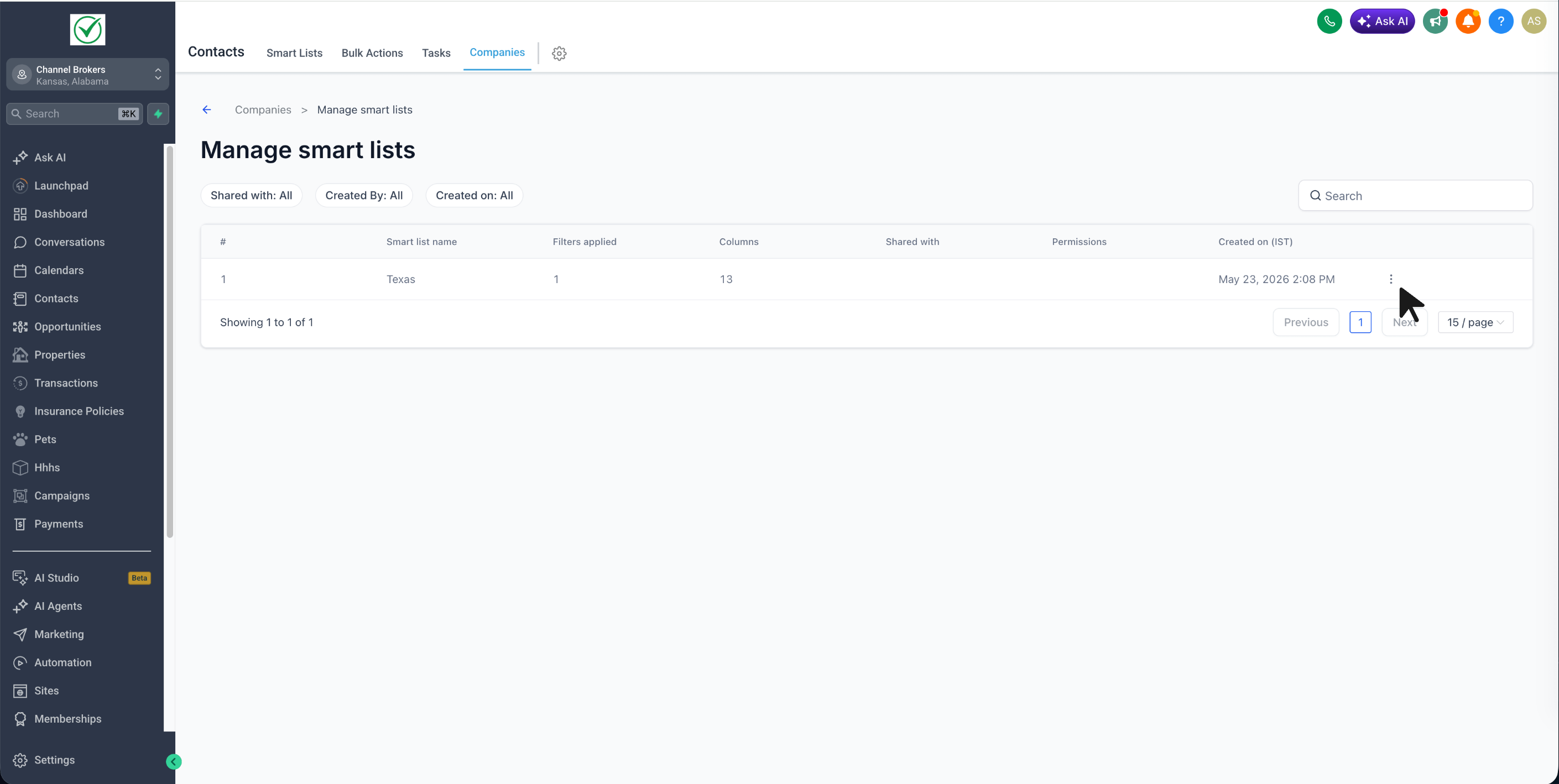This screenshot has width=1559, height=784.
Task: Click the Texas smart list name
Action: (x=400, y=279)
